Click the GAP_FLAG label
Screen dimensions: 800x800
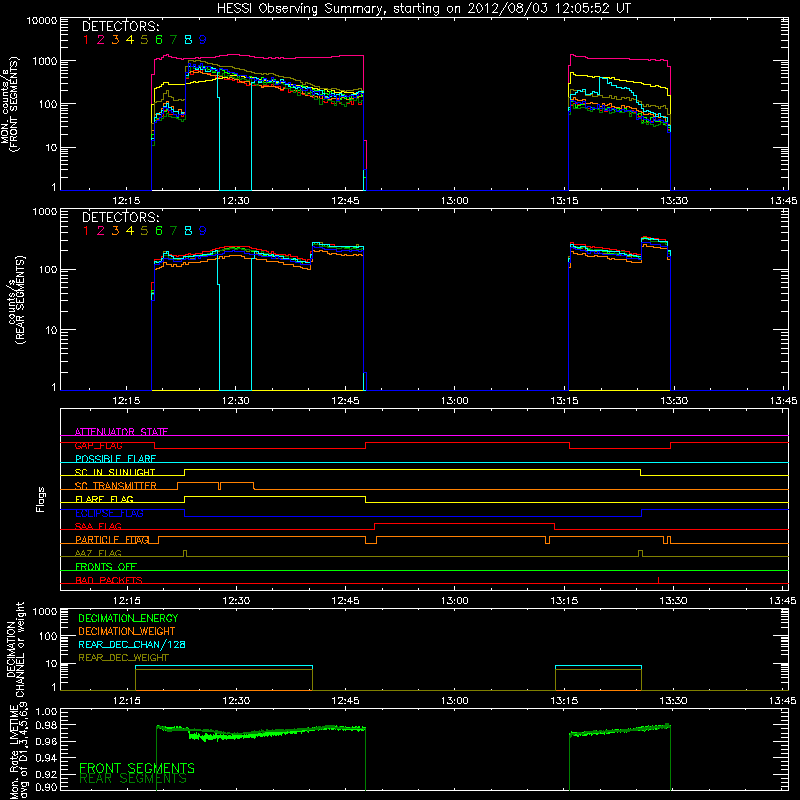click(x=98, y=445)
